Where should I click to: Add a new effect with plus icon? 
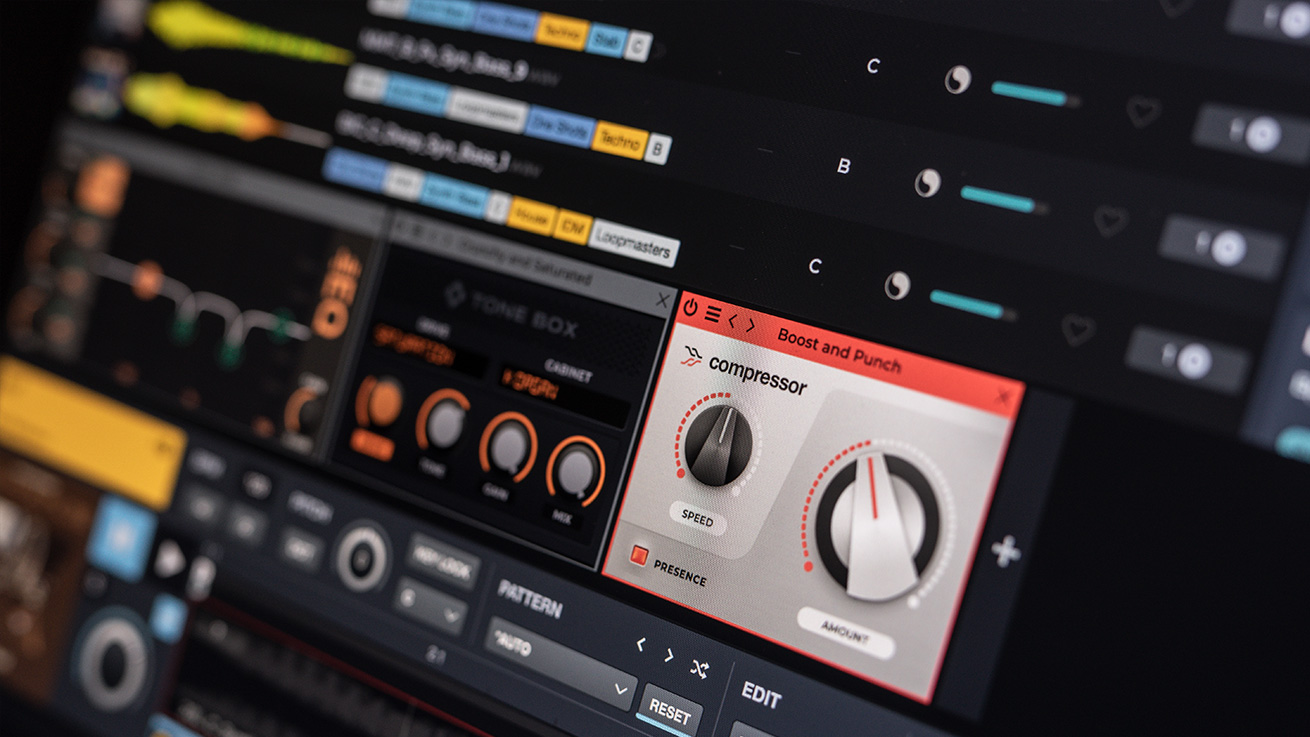point(1005,551)
